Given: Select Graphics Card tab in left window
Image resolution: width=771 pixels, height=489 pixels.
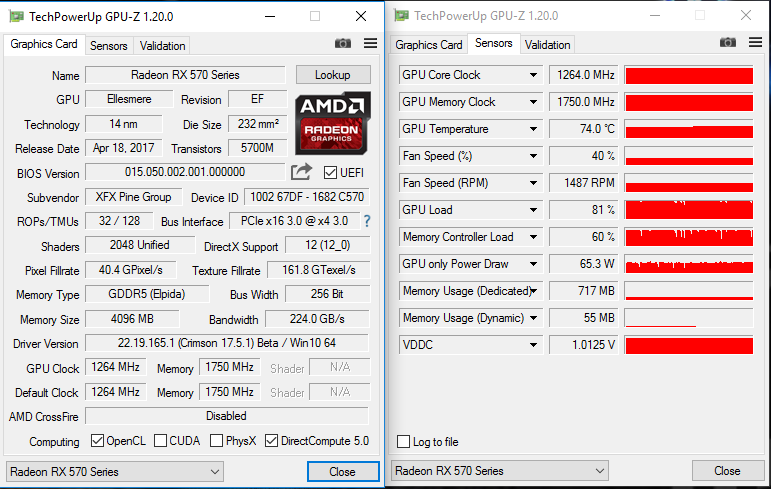Looking at the screenshot, I should pos(44,44).
